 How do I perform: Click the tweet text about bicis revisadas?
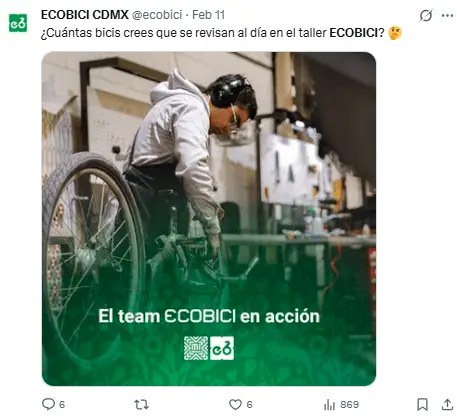point(212,33)
